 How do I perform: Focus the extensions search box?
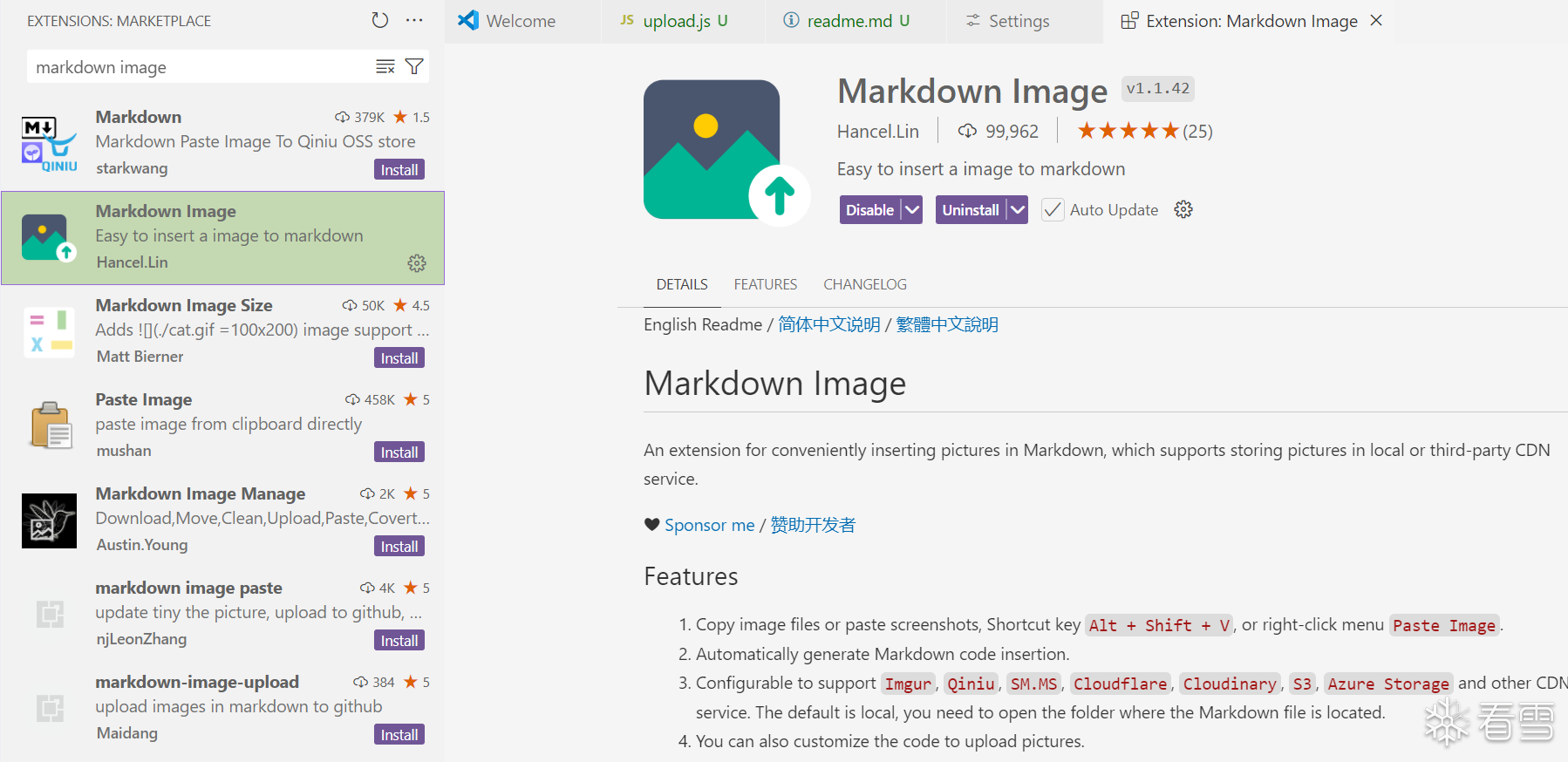coord(203,67)
